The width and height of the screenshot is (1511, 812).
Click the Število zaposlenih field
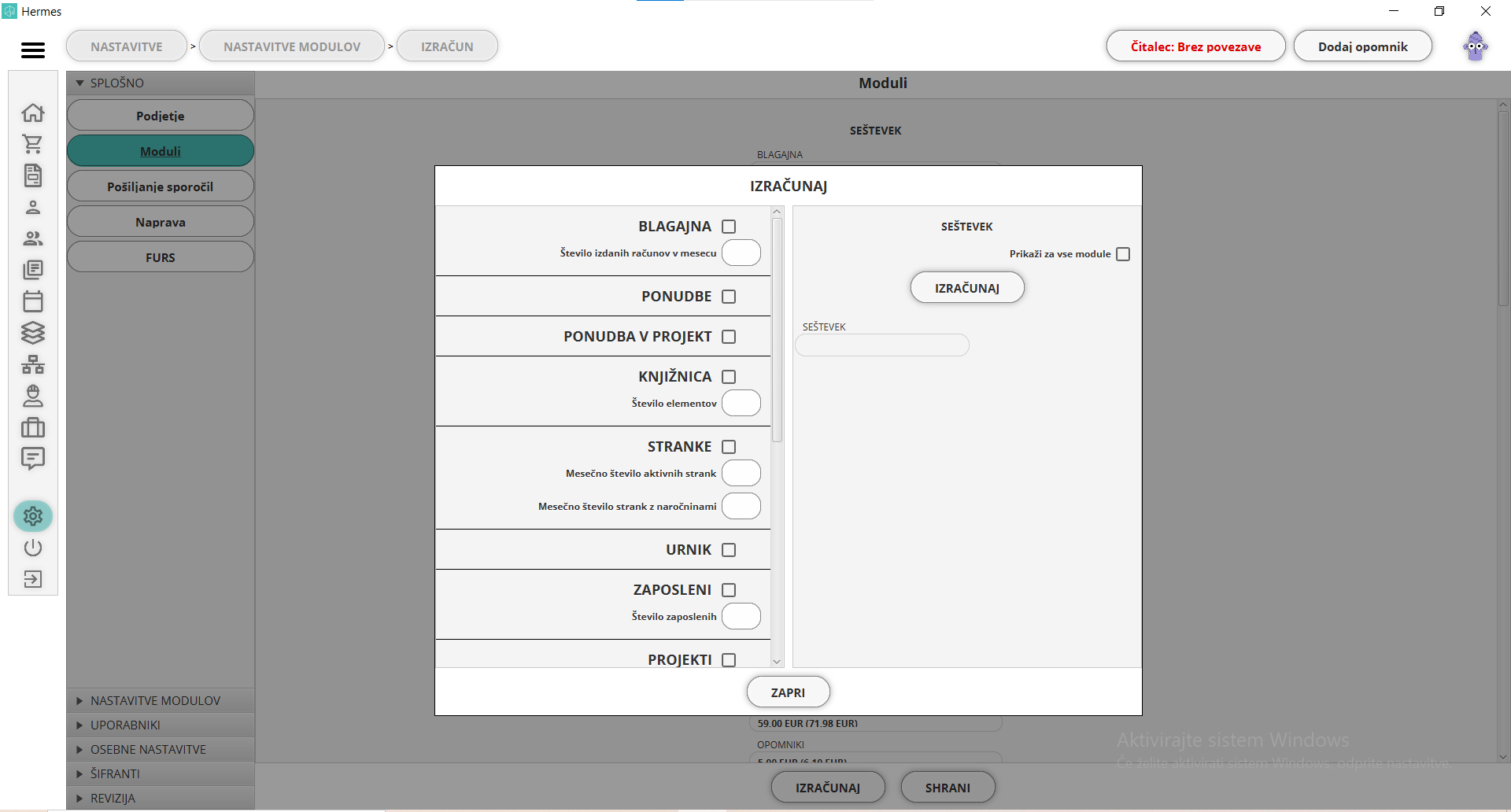741,617
